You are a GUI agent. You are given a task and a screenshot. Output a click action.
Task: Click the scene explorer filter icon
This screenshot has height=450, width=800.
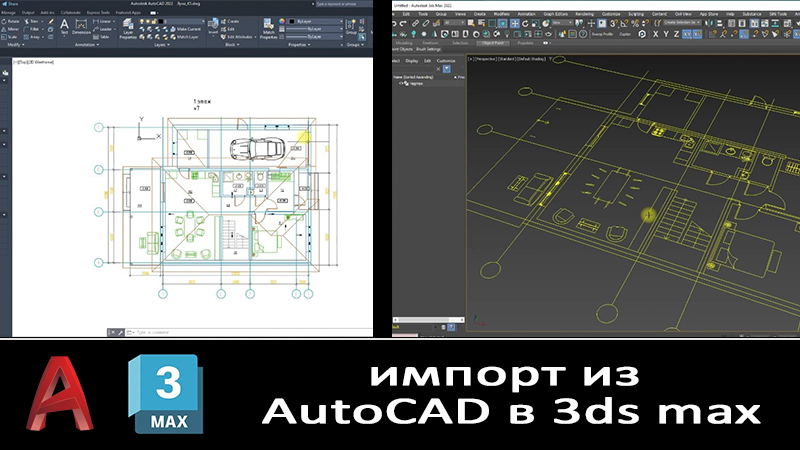(x=447, y=69)
